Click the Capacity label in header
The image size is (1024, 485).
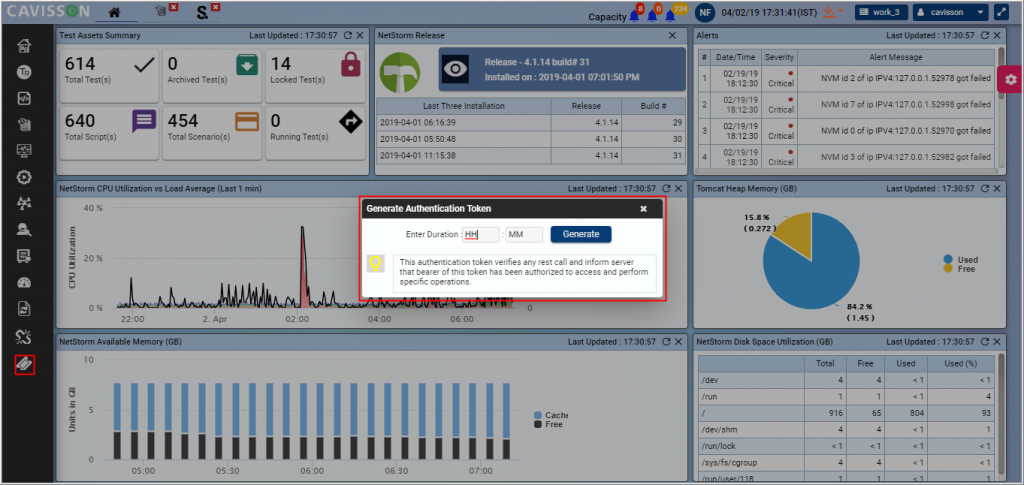click(x=607, y=17)
